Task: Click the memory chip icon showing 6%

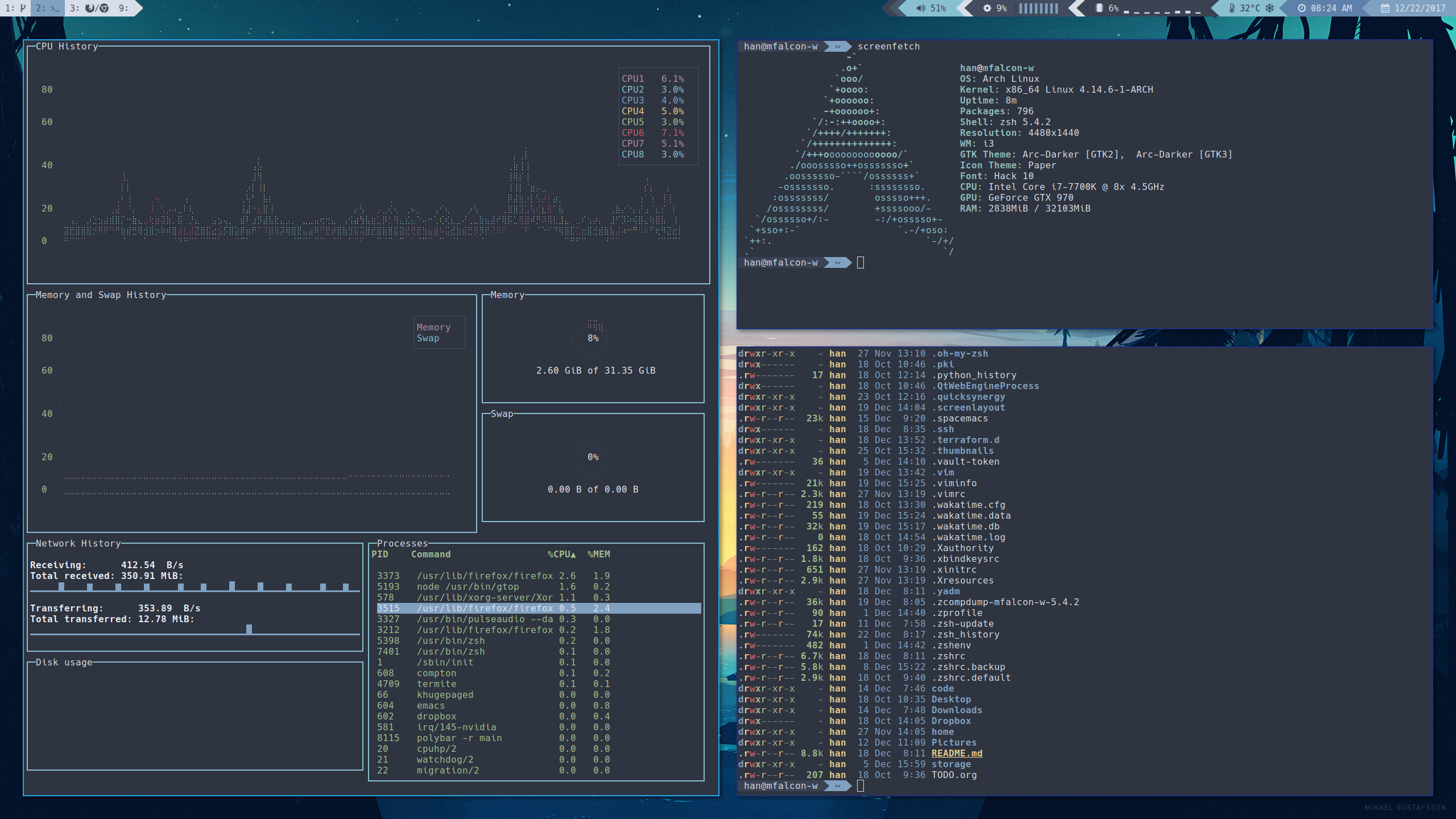Action: [1099, 8]
